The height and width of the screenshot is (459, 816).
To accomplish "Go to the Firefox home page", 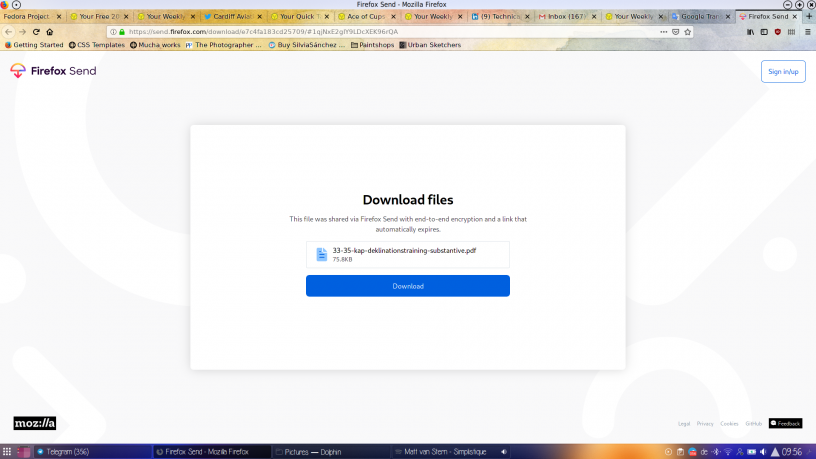I will (x=50, y=31).
